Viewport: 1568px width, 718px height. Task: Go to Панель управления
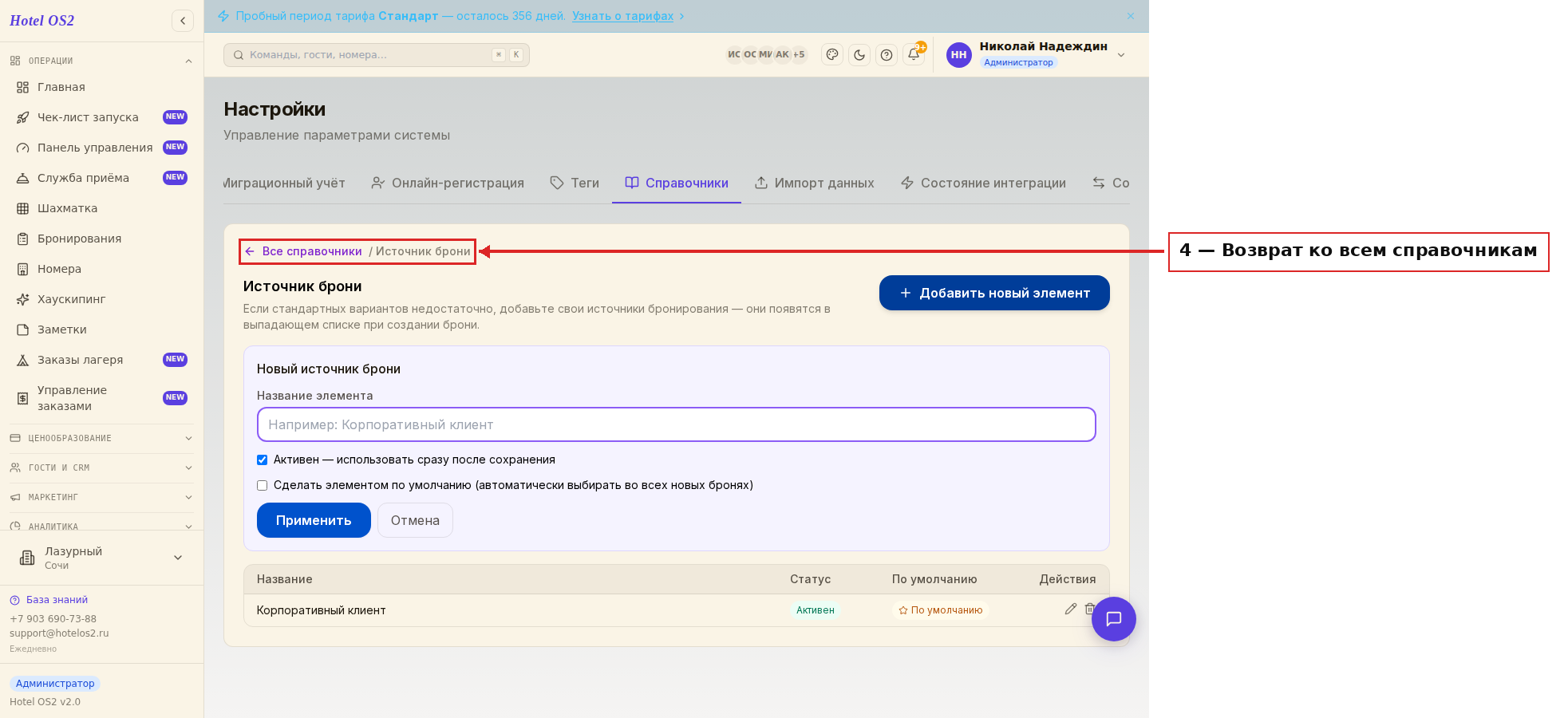click(101, 148)
